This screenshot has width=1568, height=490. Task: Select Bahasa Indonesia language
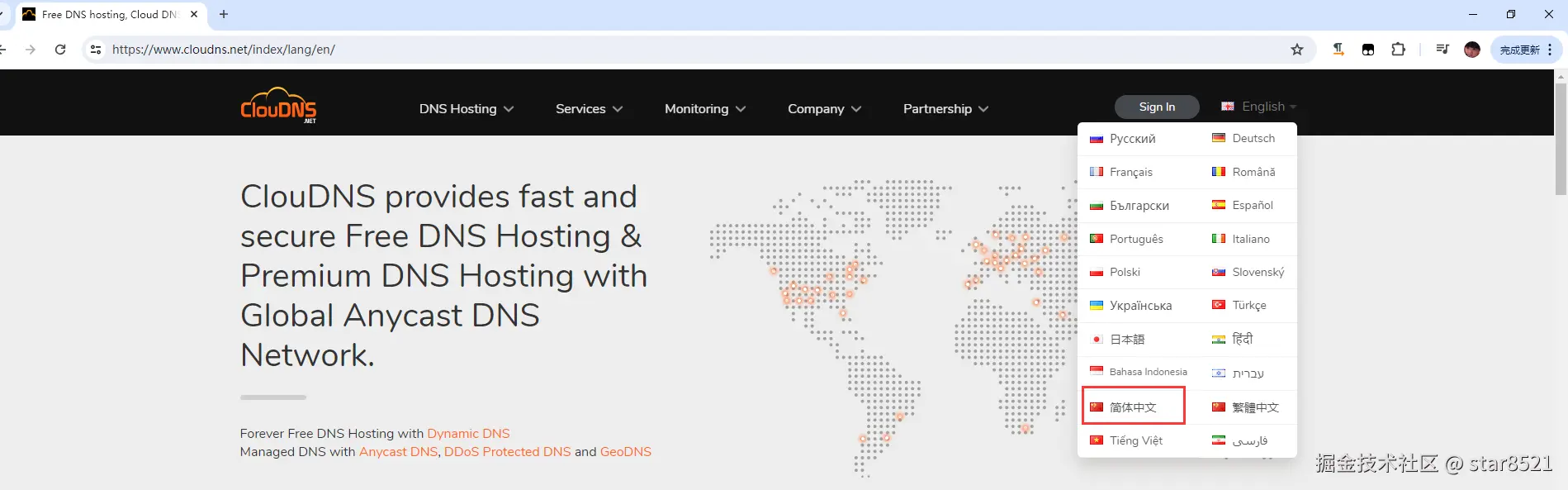pyautogui.click(x=1148, y=372)
